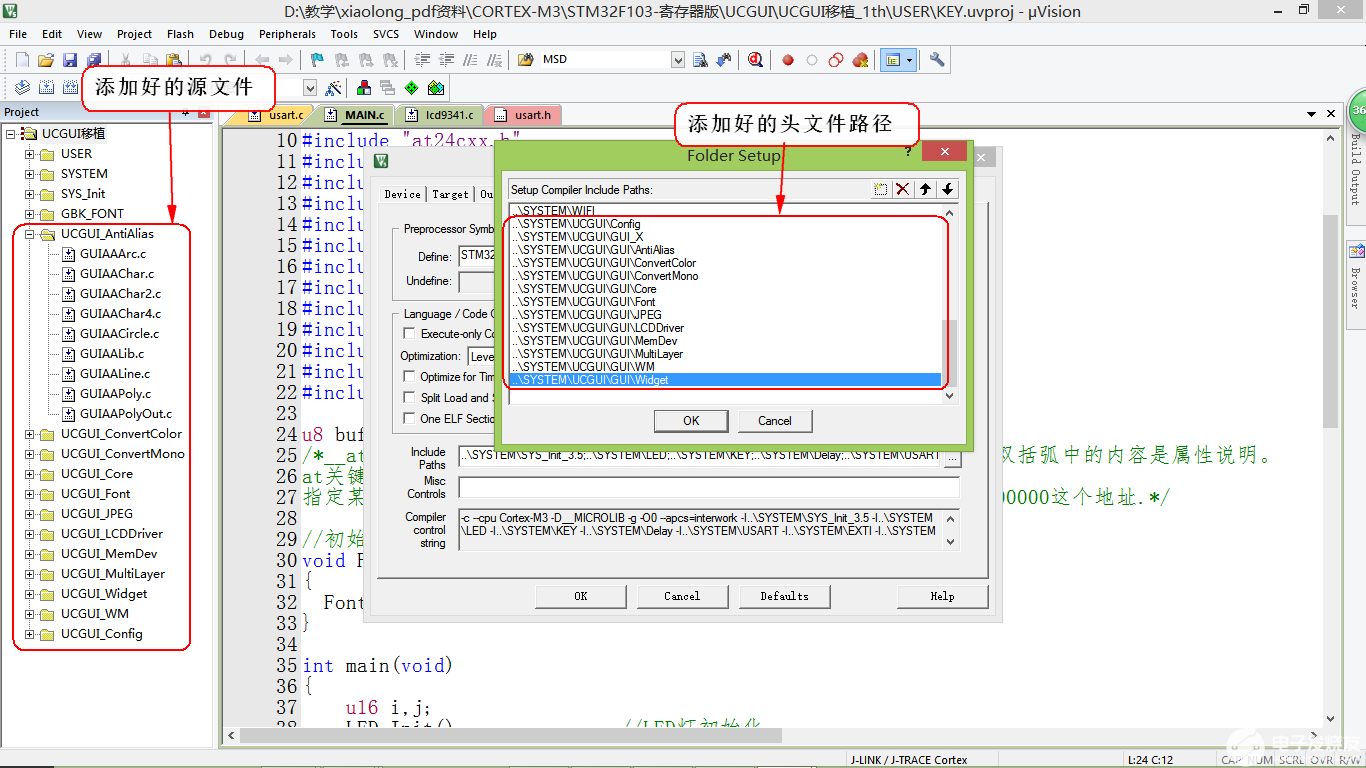Image resolution: width=1366 pixels, height=768 pixels.
Task: Open the MSD find combo box dropdown
Action: pos(678,60)
